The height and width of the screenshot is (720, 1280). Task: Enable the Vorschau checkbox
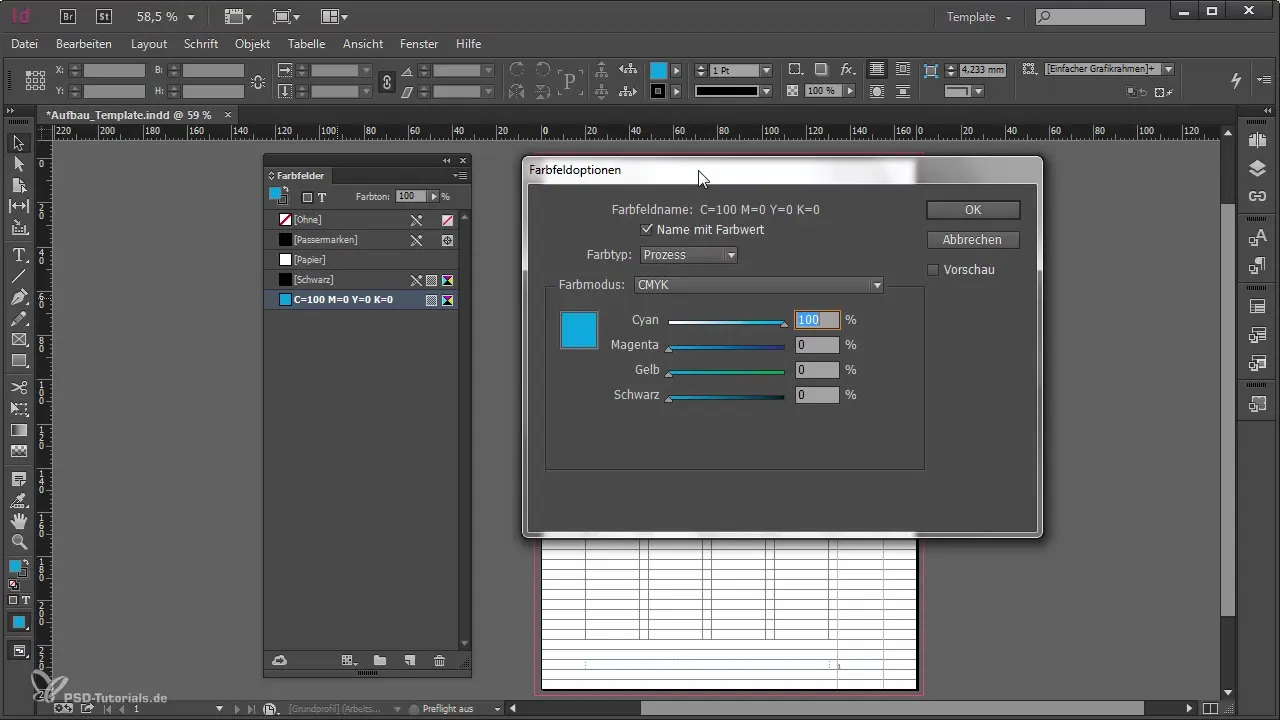click(933, 270)
